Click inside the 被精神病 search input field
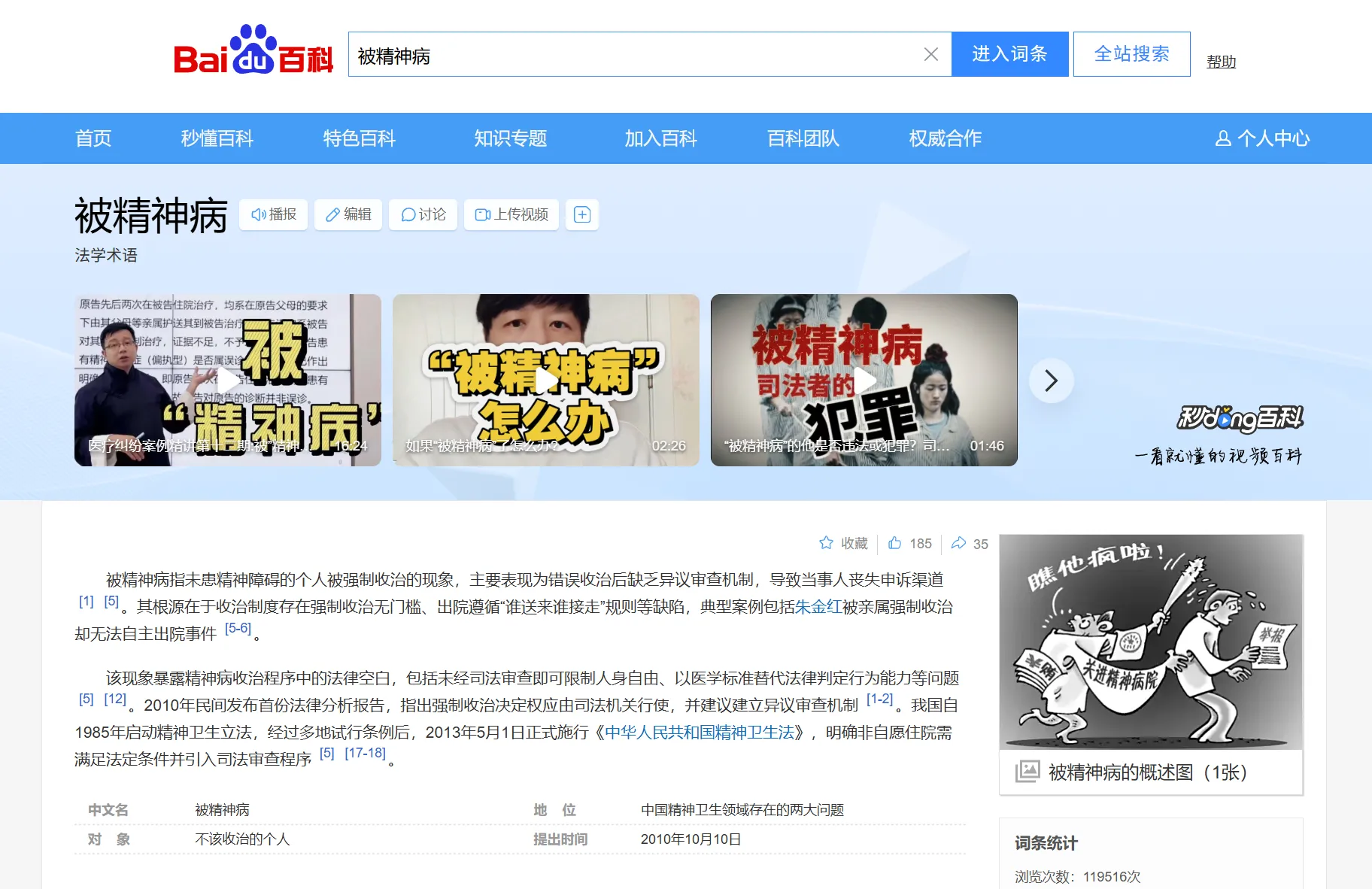The height and width of the screenshot is (889, 1372). [x=602, y=54]
